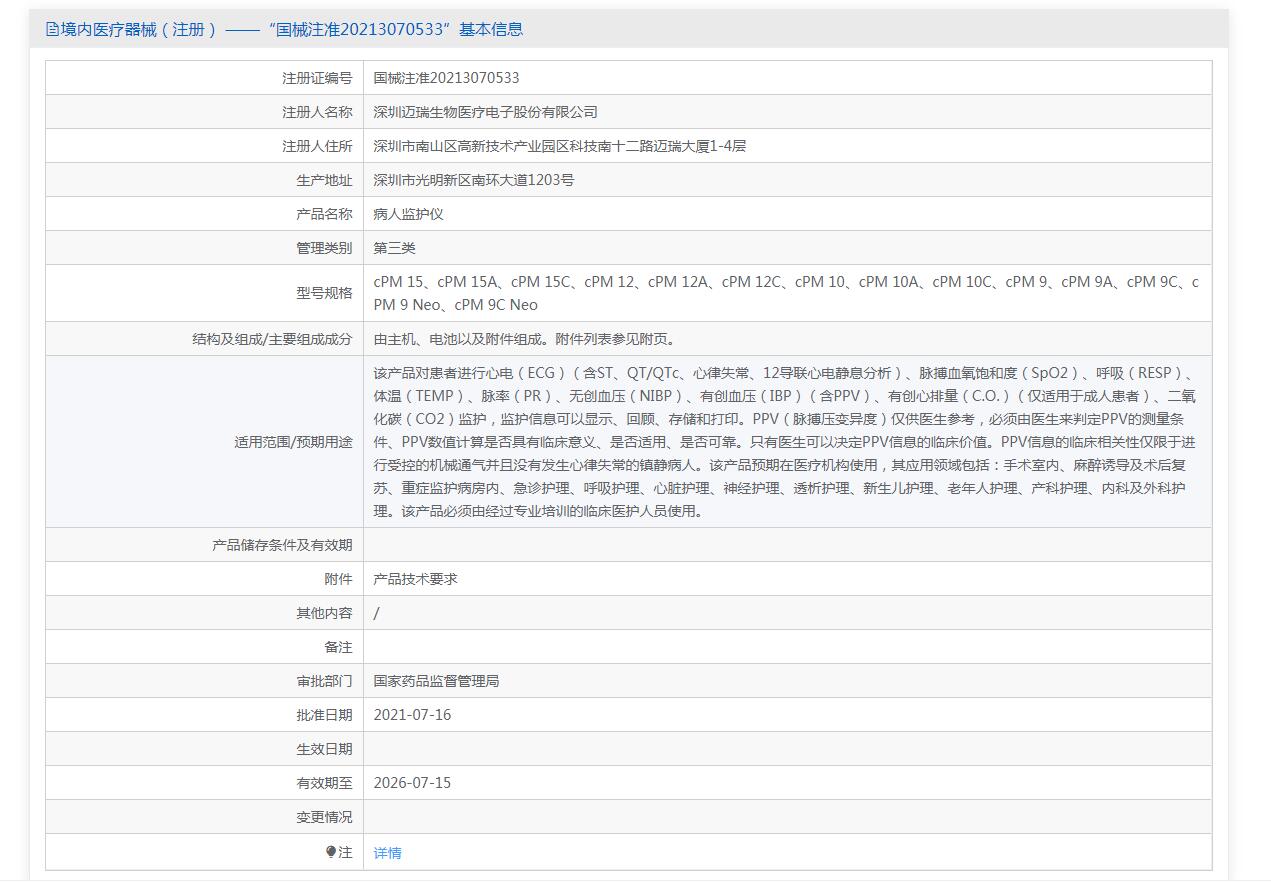Click the 型号规格 label cell
This screenshot has width=1271, height=883.
(204, 293)
